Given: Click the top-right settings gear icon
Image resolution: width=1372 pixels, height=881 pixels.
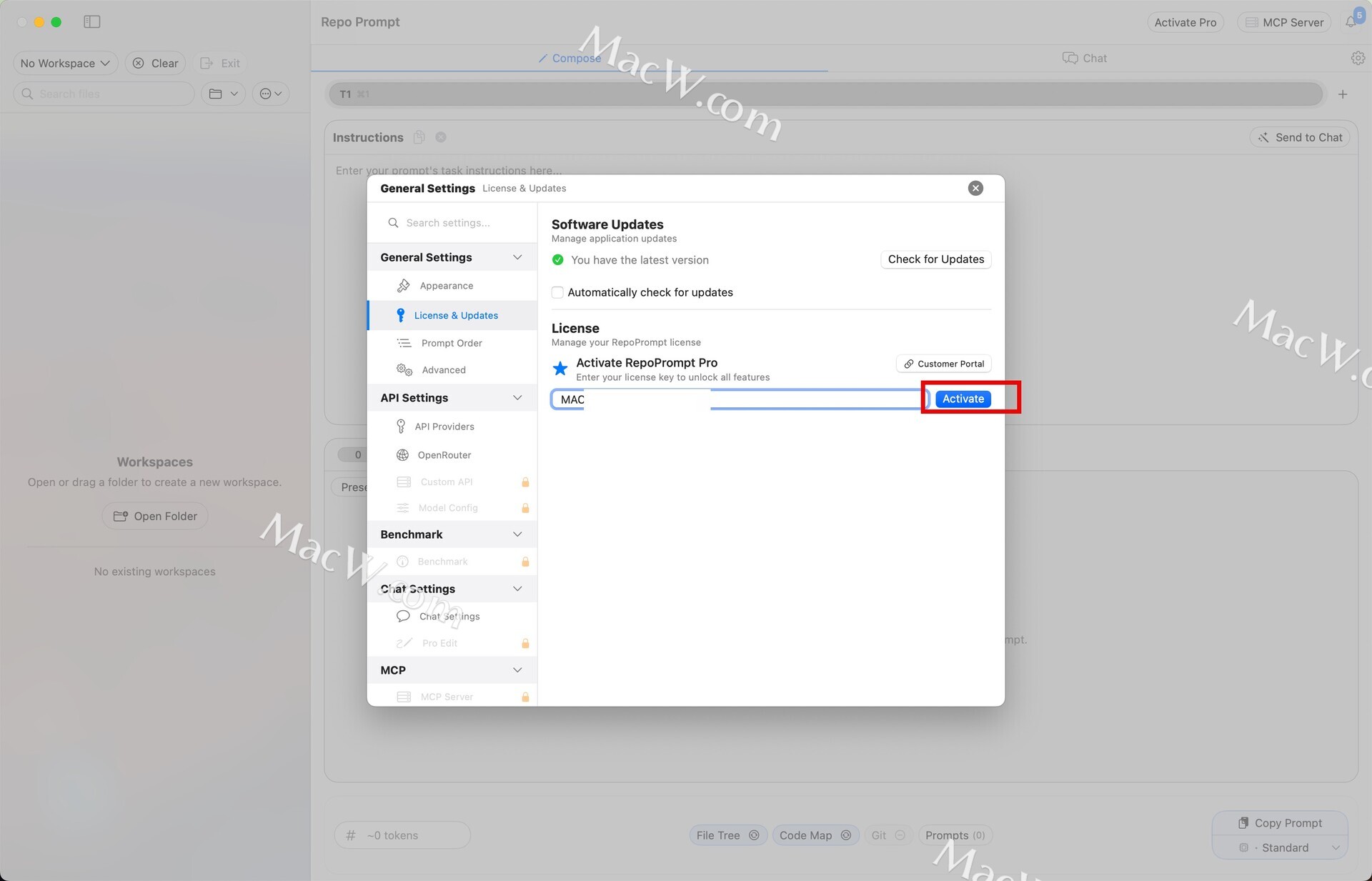Looking at the screenshot, I should click(x=1357, y=59).
